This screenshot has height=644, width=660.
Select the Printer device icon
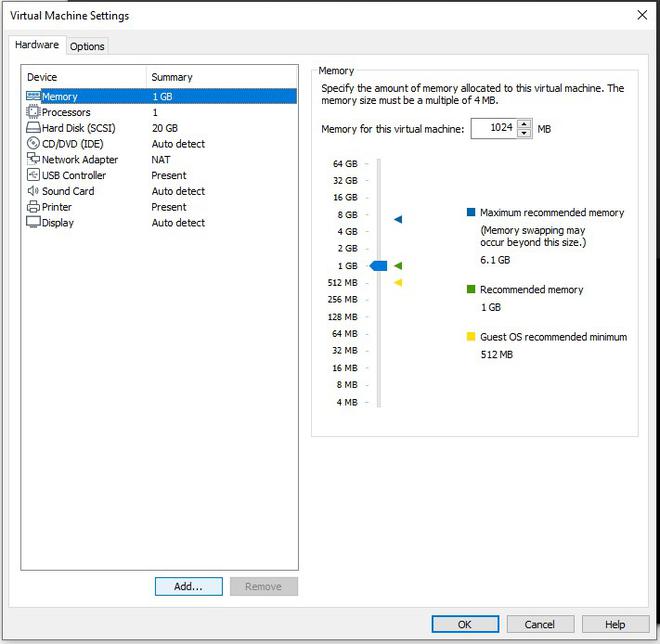33,207
